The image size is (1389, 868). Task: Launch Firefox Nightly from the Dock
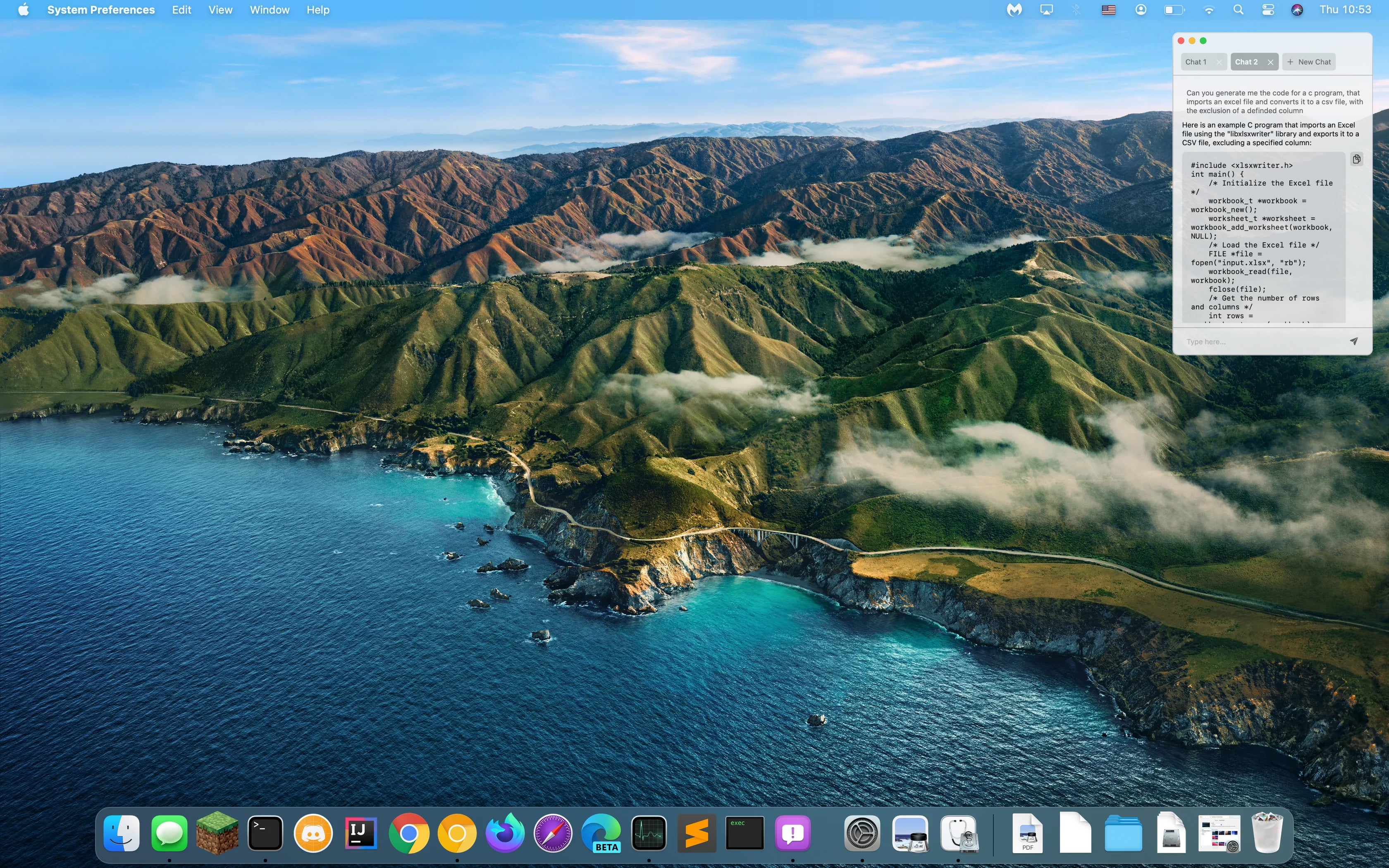point(505,832)
